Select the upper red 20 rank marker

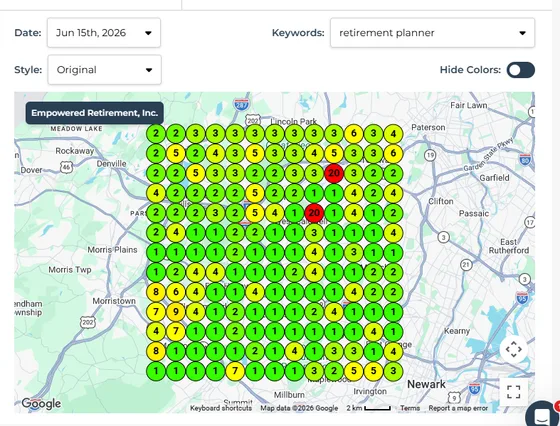(x=334, y=173)
